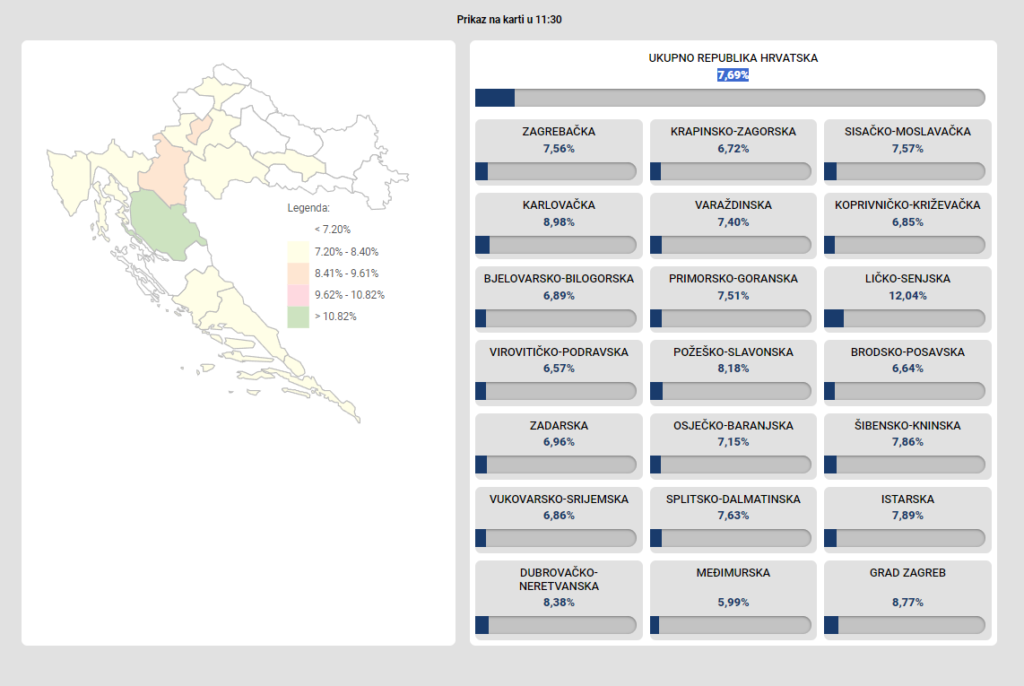The image size is (1024, 686).
Task: Click the highlighted 7,69% total percentage
Action: 733,75
